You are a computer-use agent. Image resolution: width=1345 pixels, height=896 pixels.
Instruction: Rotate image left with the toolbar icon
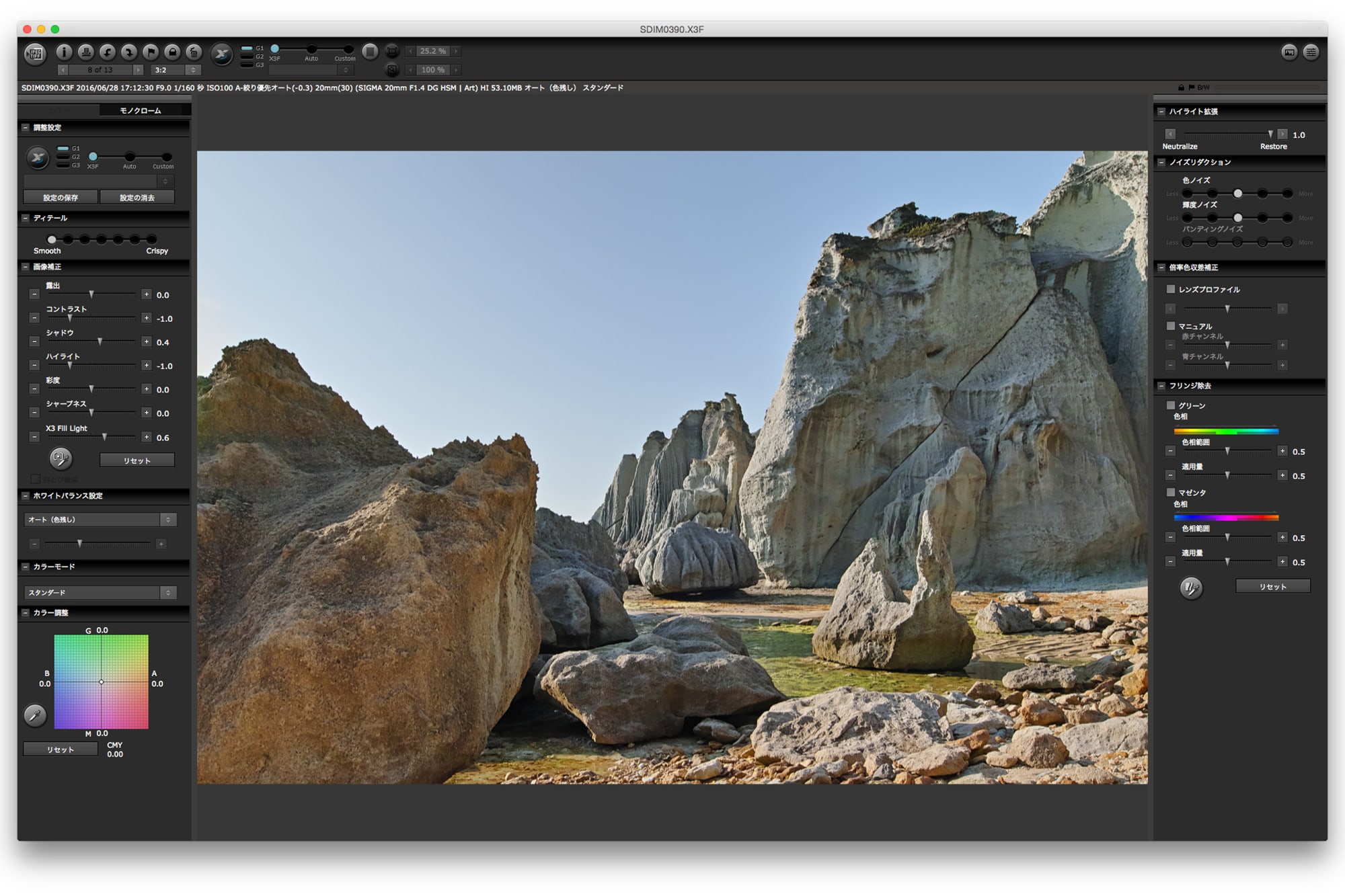107,52
